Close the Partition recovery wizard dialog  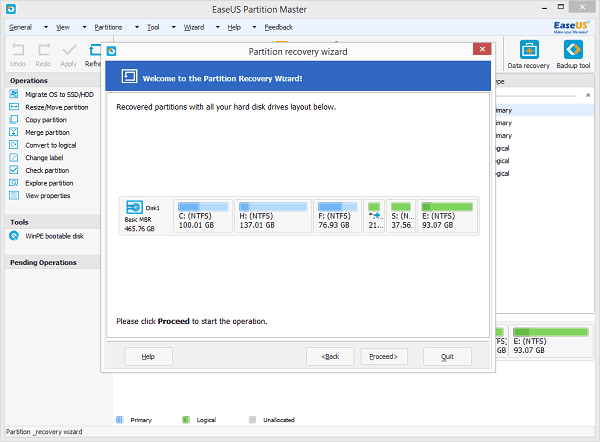coord(482,49)
